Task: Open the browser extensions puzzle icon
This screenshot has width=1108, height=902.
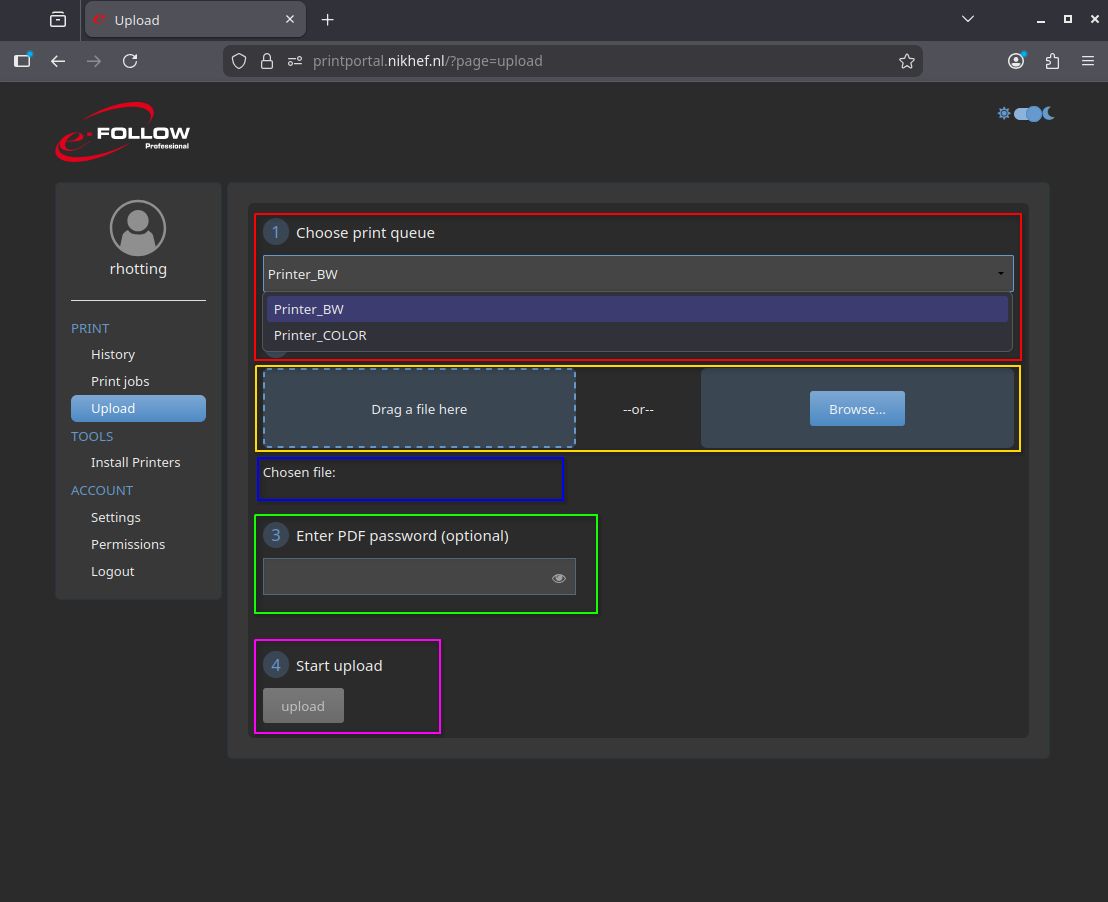Action: pyautogui.click(x=1052, y=61)
